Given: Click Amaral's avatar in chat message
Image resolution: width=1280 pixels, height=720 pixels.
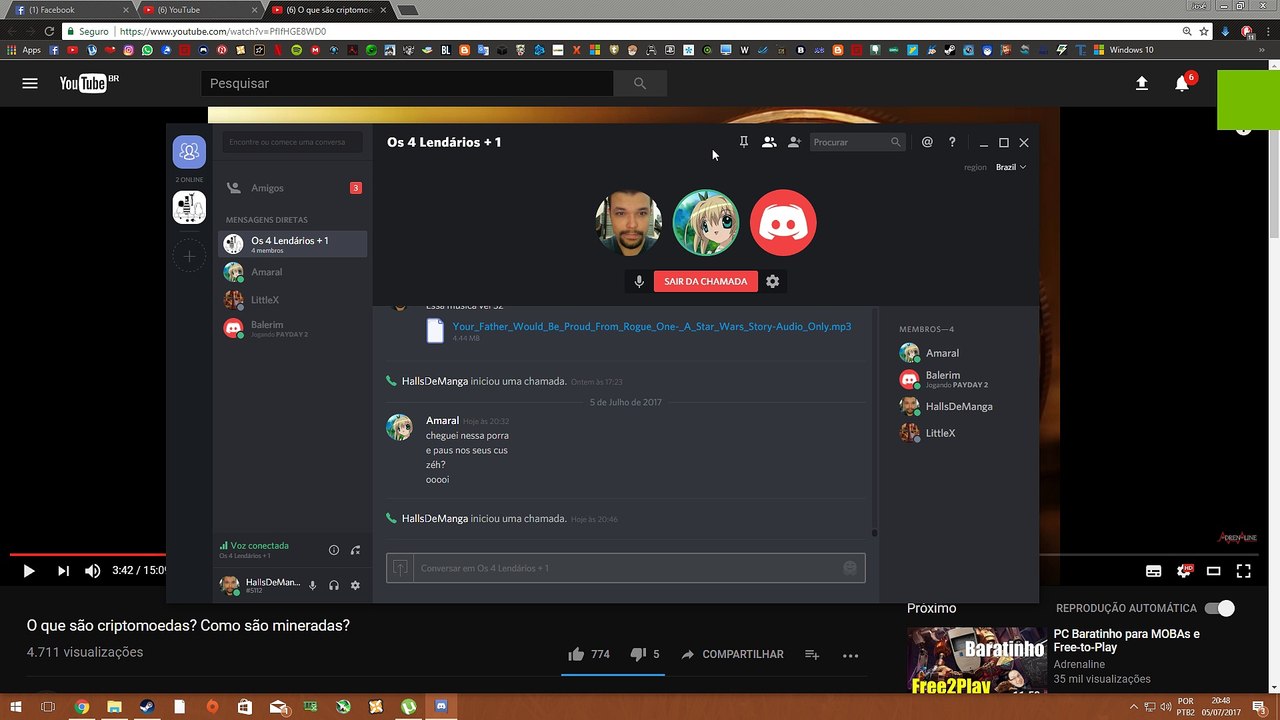Looking at the screenshot, I should (399, 427).
